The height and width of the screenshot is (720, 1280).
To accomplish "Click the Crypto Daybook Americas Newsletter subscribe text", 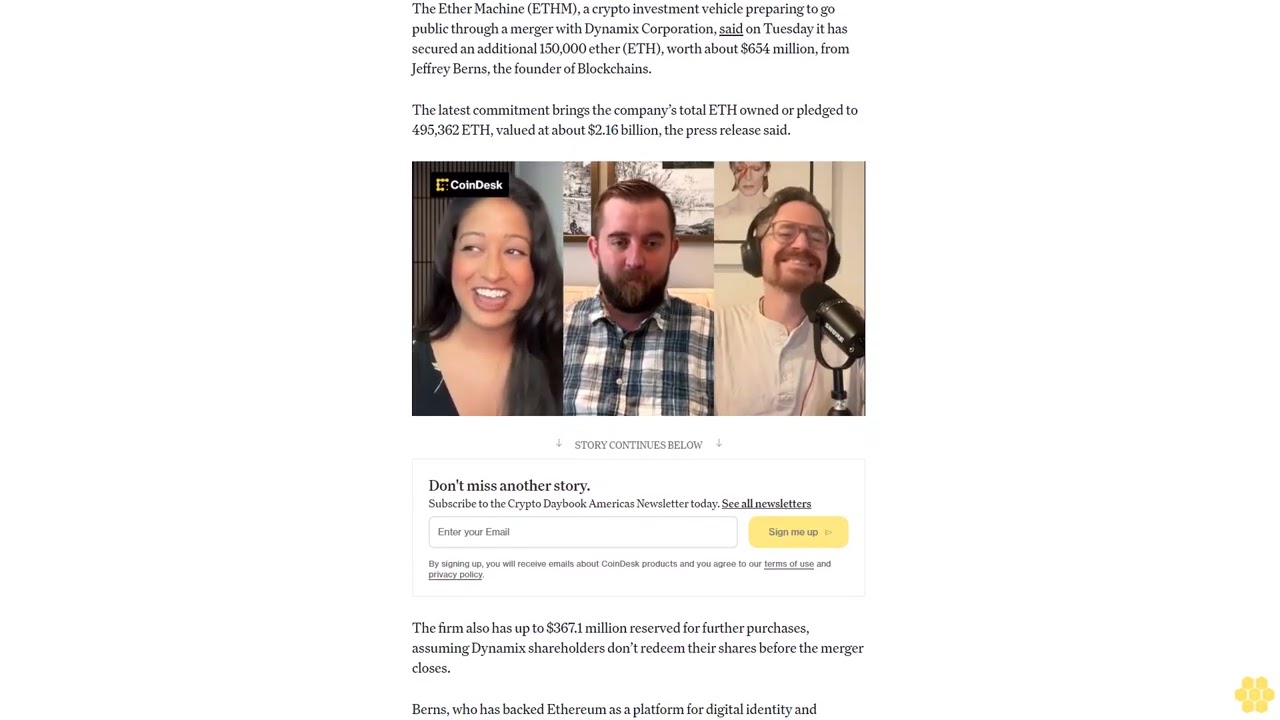I will (574, 504).
